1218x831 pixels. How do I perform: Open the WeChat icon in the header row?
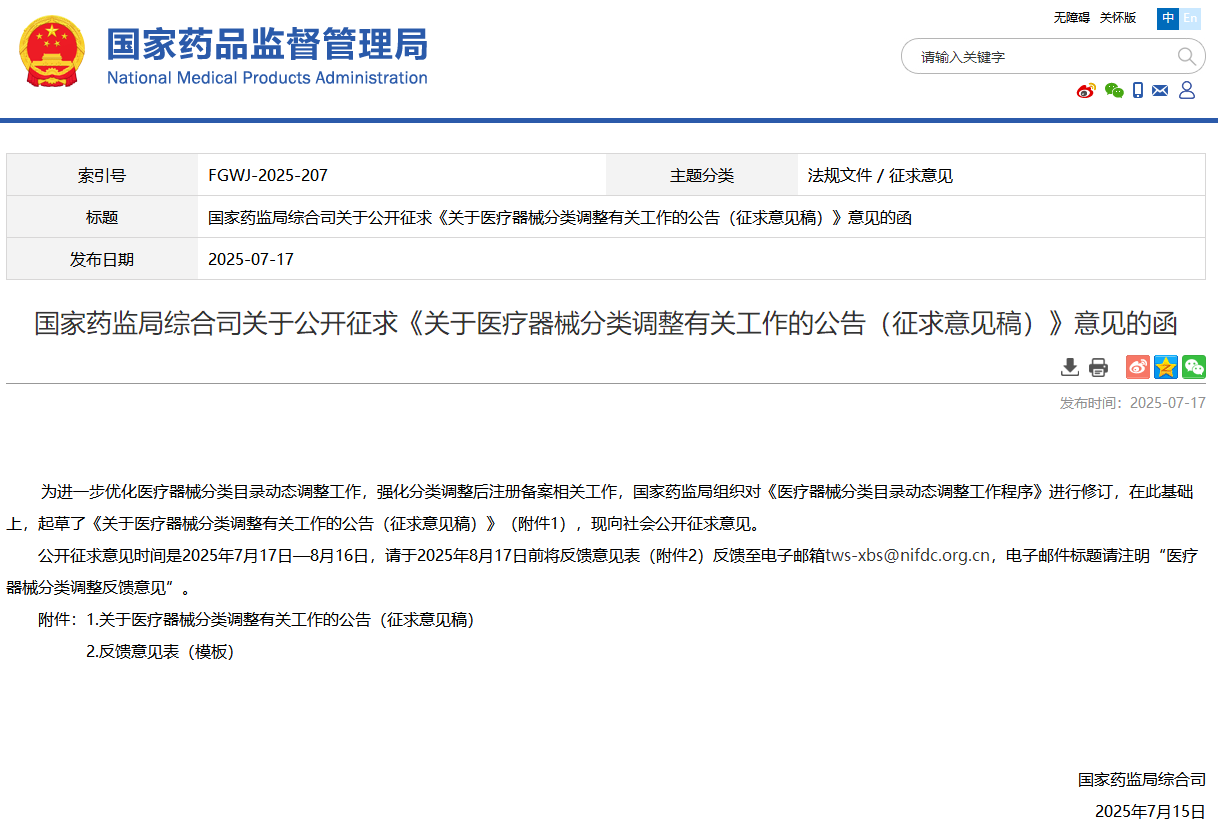tap(1113, 90)
